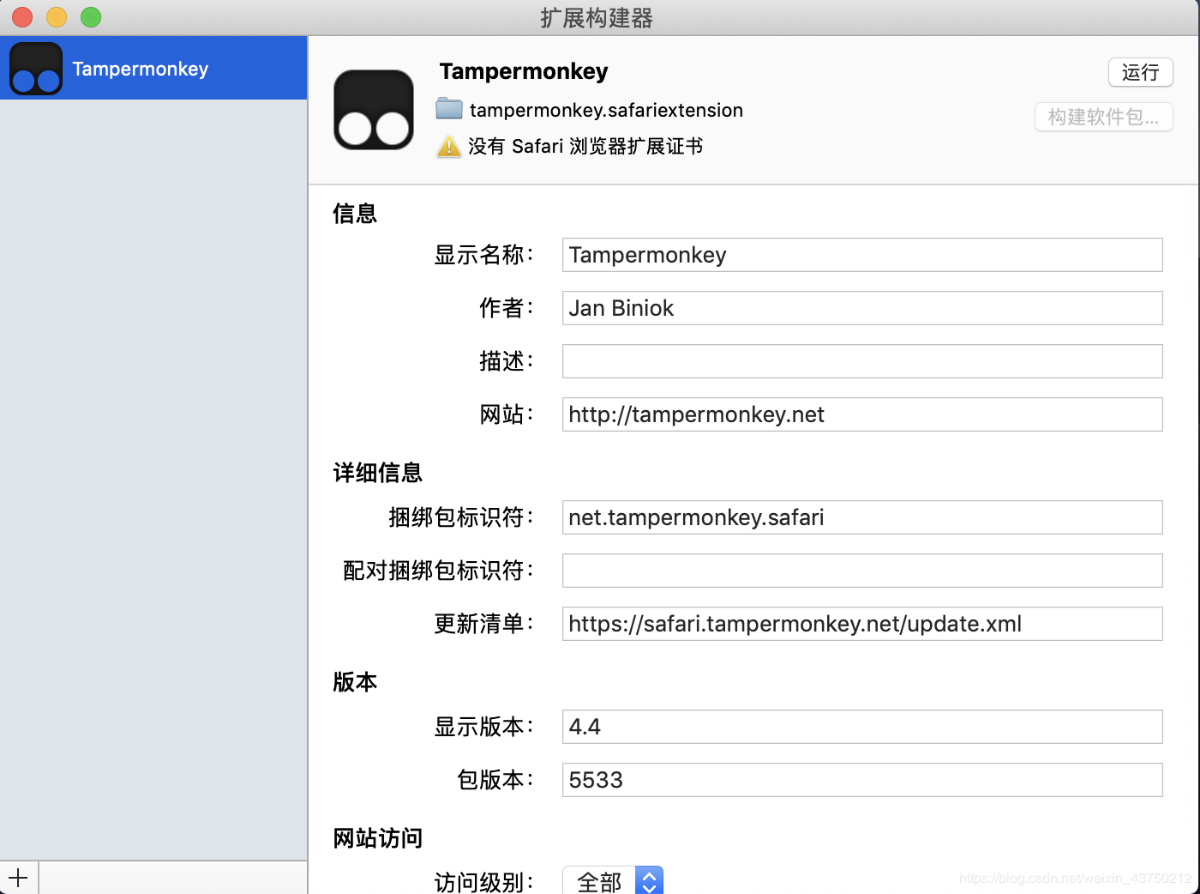
Task: Click the green zoom window button
Action: pos(91,17)
